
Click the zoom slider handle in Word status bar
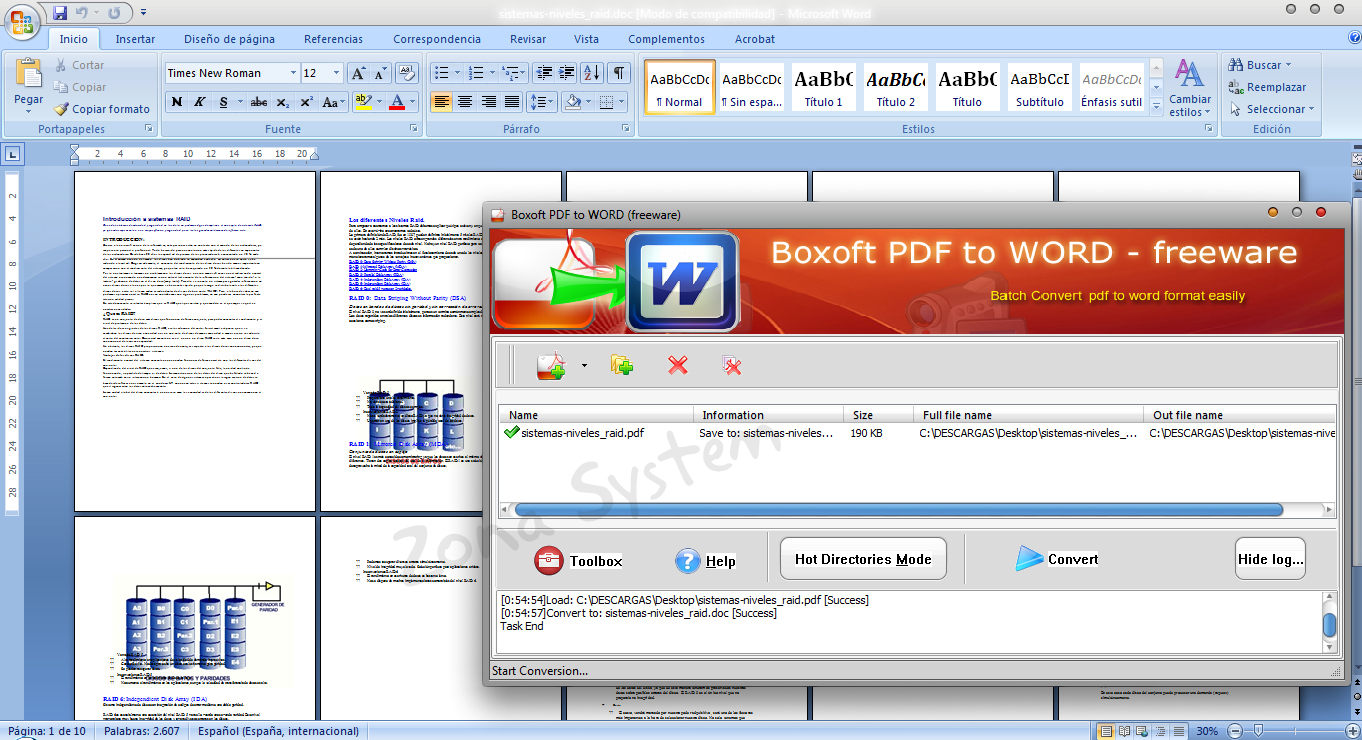coord(1257,731)
